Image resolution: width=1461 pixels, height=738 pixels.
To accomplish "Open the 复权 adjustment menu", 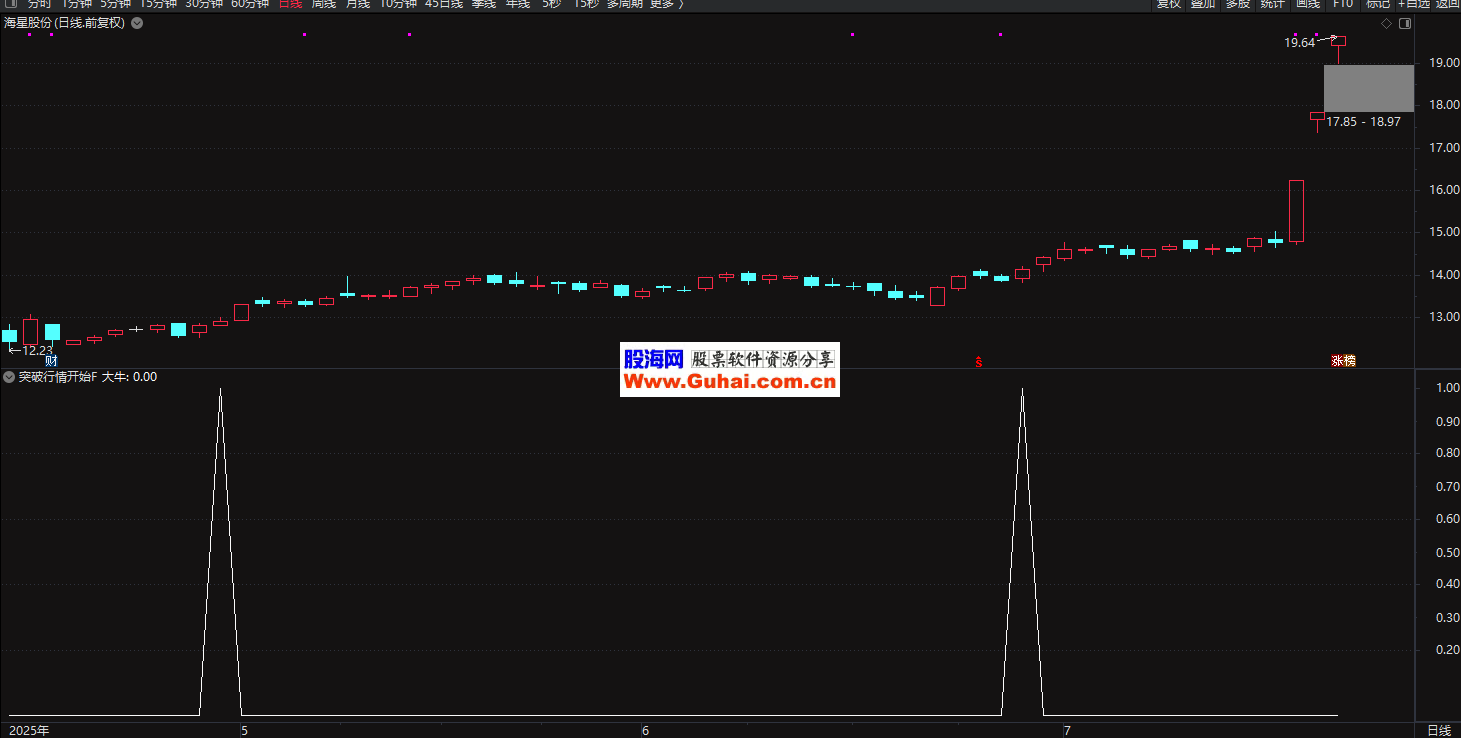I will click(x=1168, y=4).
